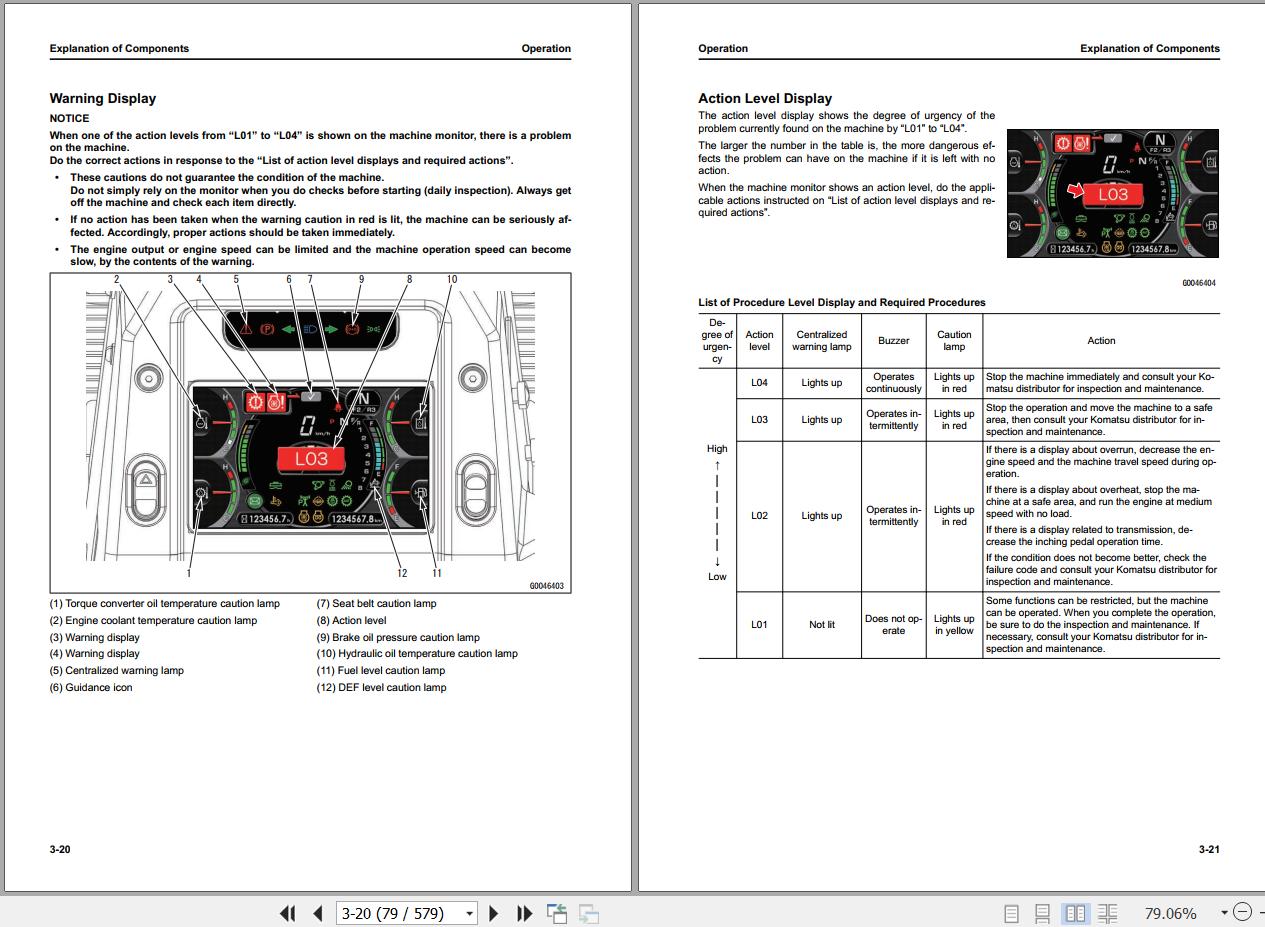Click the zoom level 79.06% field

1171,913
